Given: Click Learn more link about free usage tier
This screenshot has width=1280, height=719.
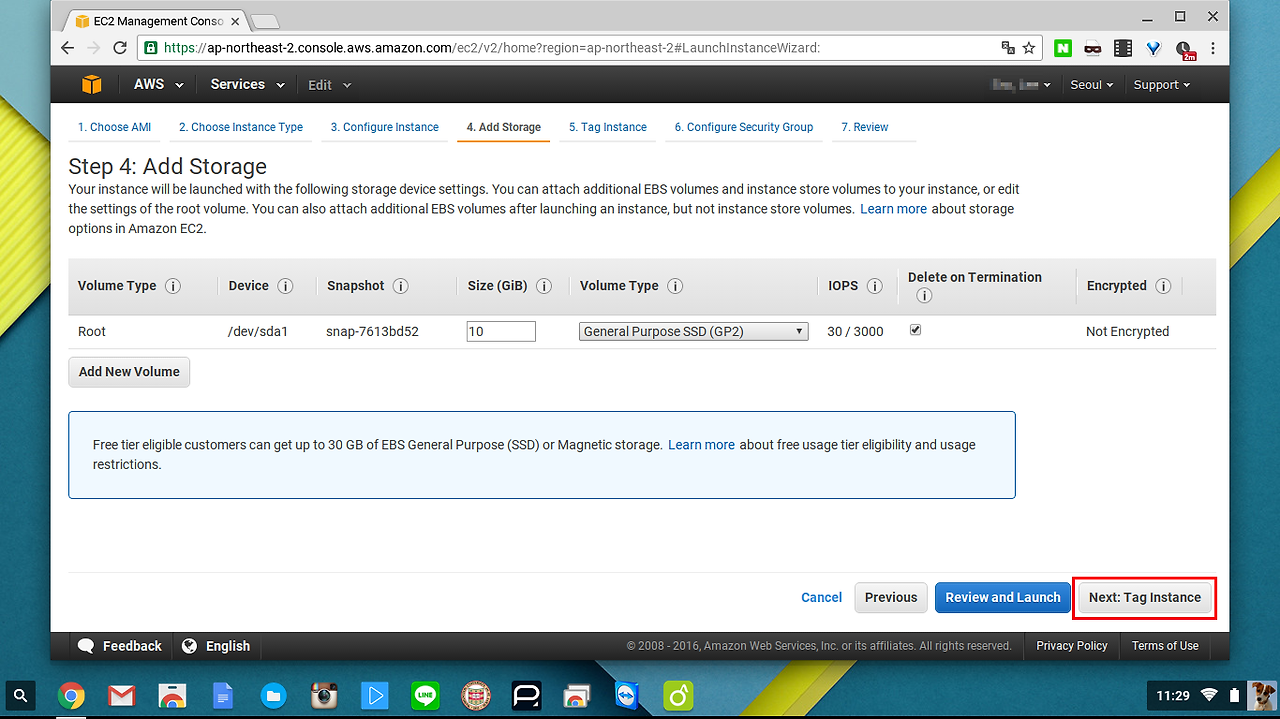Looking at the screenshot, I should pos(701,445).
